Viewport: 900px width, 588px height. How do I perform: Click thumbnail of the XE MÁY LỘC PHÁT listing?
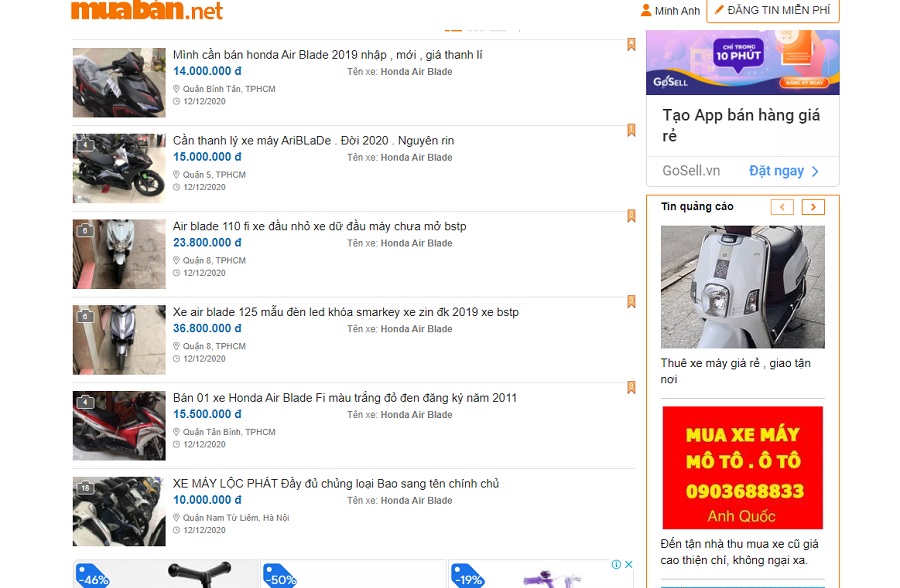119,511
